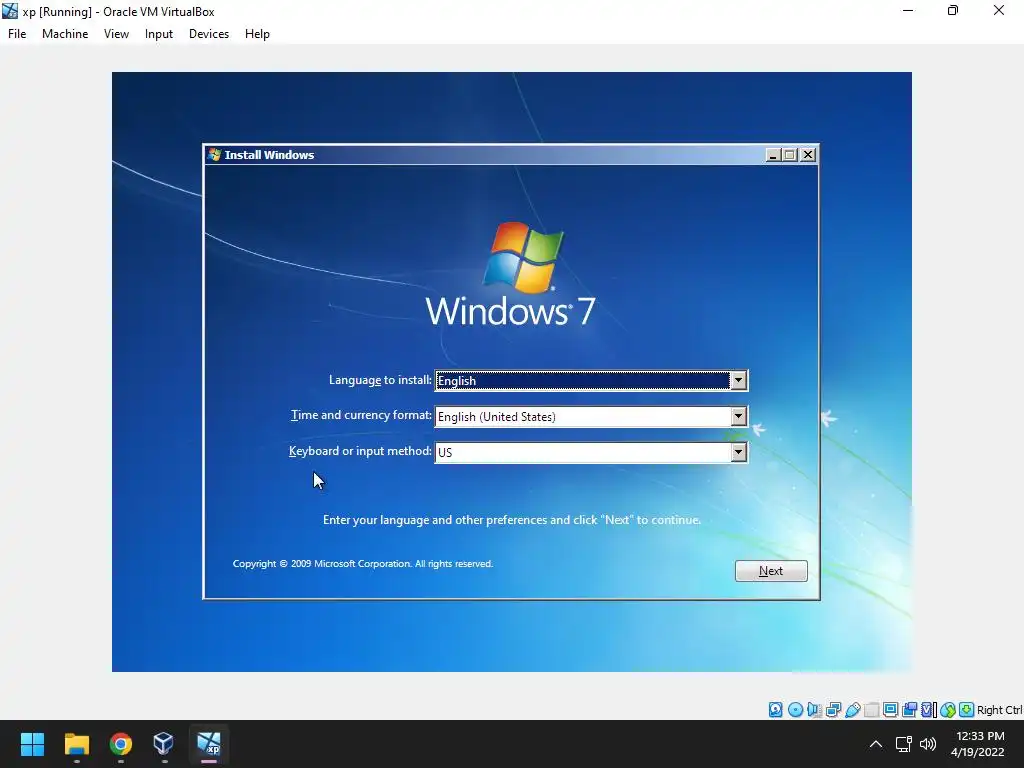The width and height of the screenshot is (1024, 768).
Task: Click the VirtualBox window title icon
Action: [x=10, y=11]
